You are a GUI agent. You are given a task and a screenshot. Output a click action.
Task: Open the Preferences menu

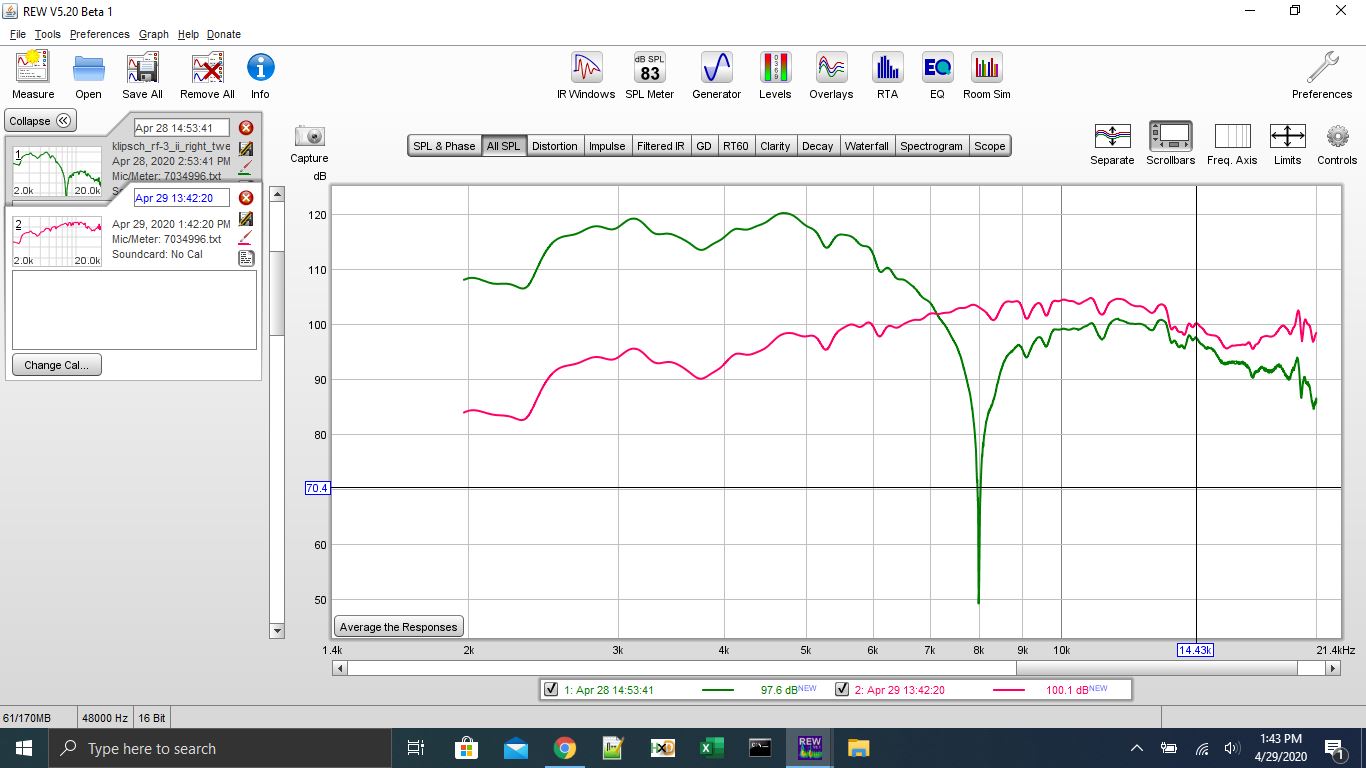click(x=99, y=34)
